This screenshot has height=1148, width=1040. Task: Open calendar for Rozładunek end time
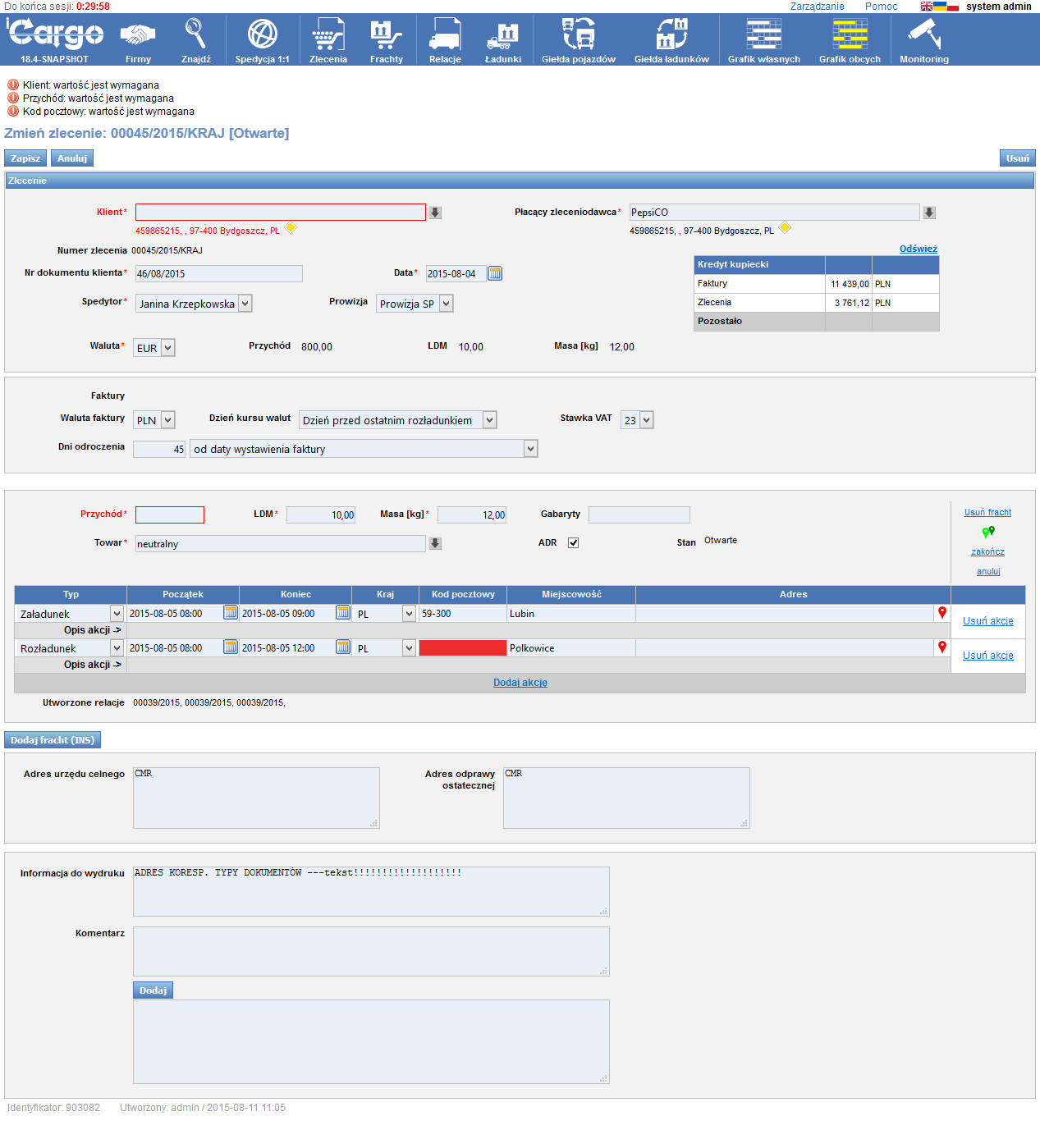(x=343, y=647)
